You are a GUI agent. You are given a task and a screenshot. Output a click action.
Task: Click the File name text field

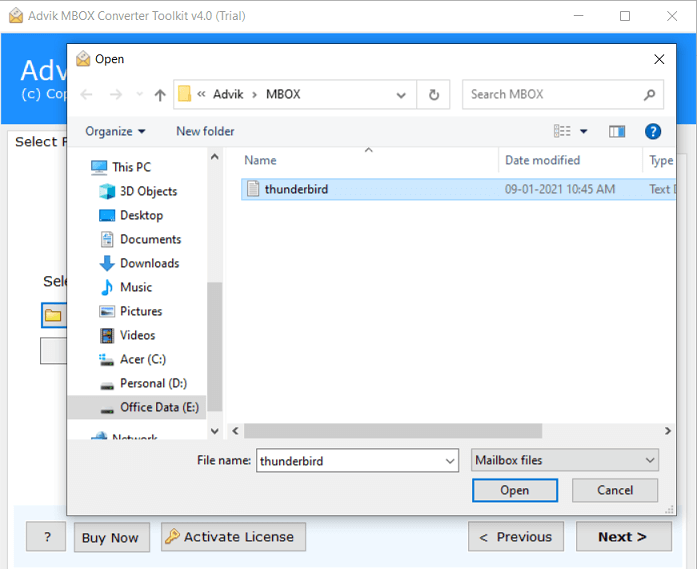point(351,461)
